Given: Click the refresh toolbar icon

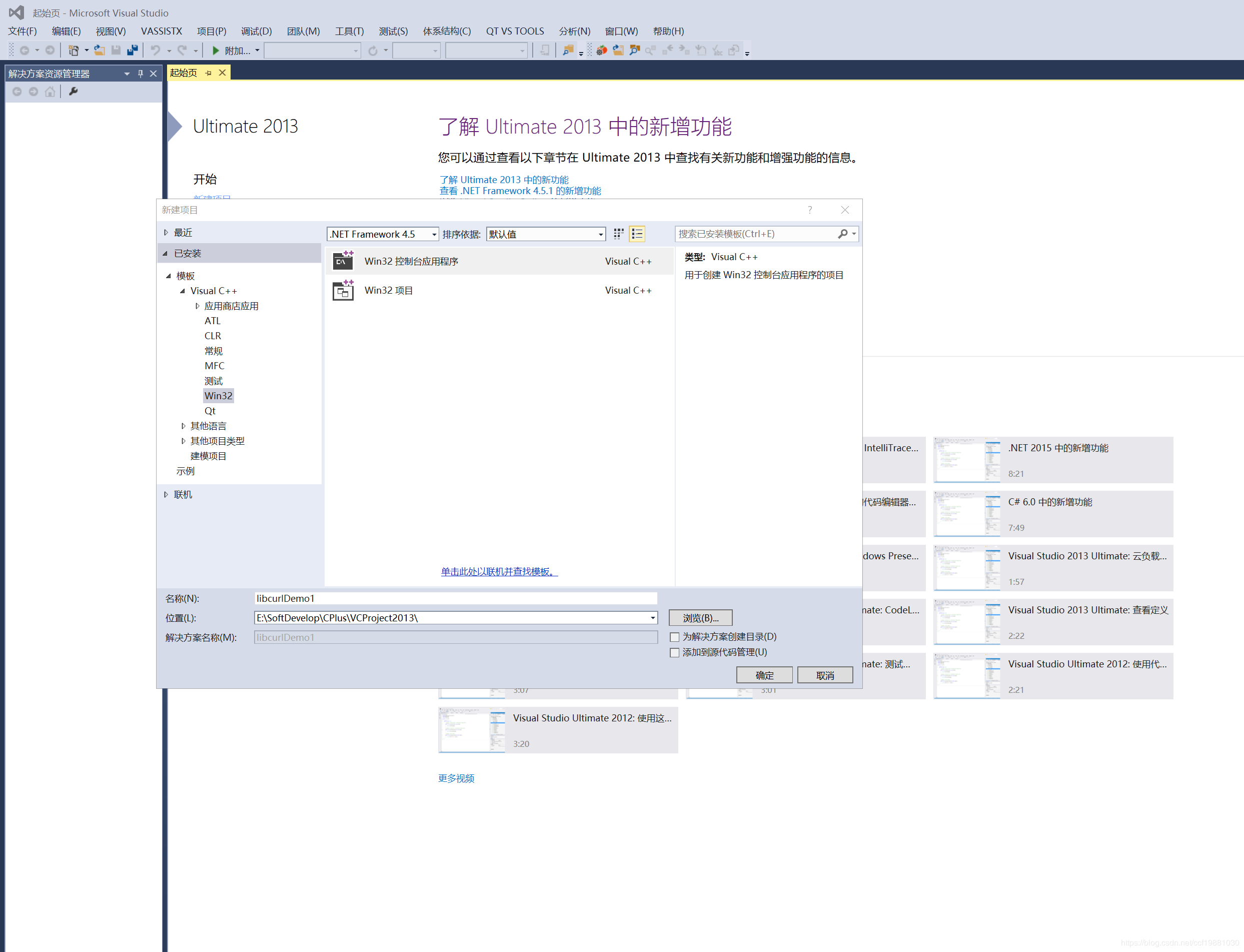Looking at the screenshot, I should click(x=373, y=51).
